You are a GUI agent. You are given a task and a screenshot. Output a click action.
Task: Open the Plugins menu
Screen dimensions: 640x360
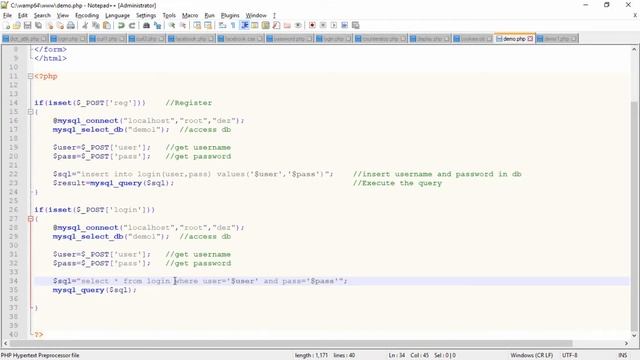point(230,16)
